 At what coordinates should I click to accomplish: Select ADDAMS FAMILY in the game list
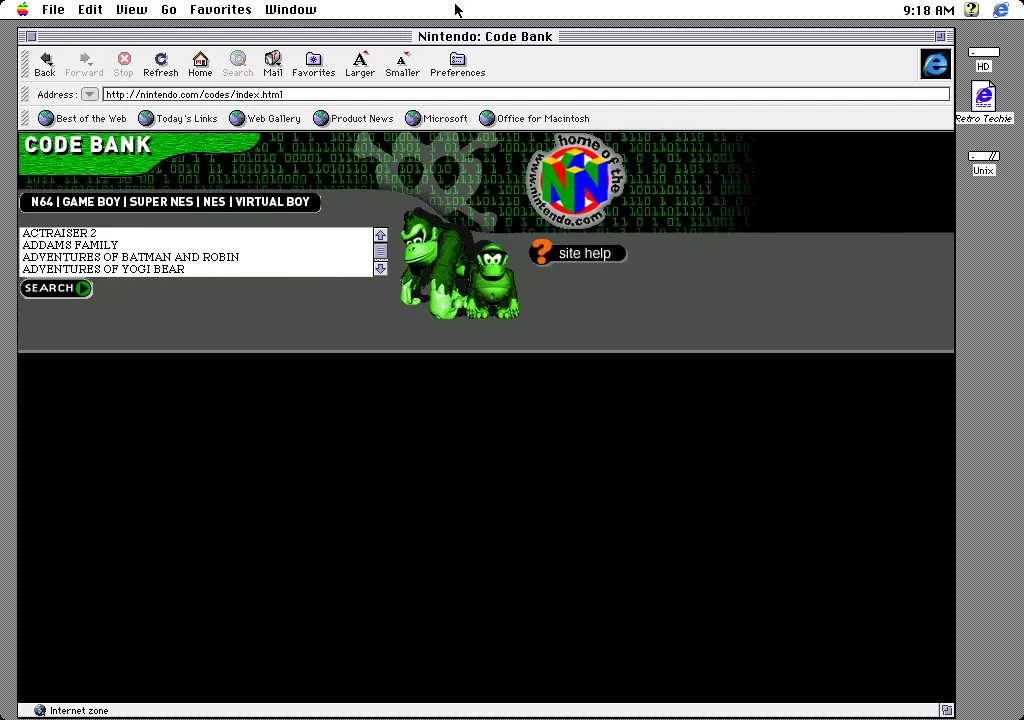pos(70,245)
